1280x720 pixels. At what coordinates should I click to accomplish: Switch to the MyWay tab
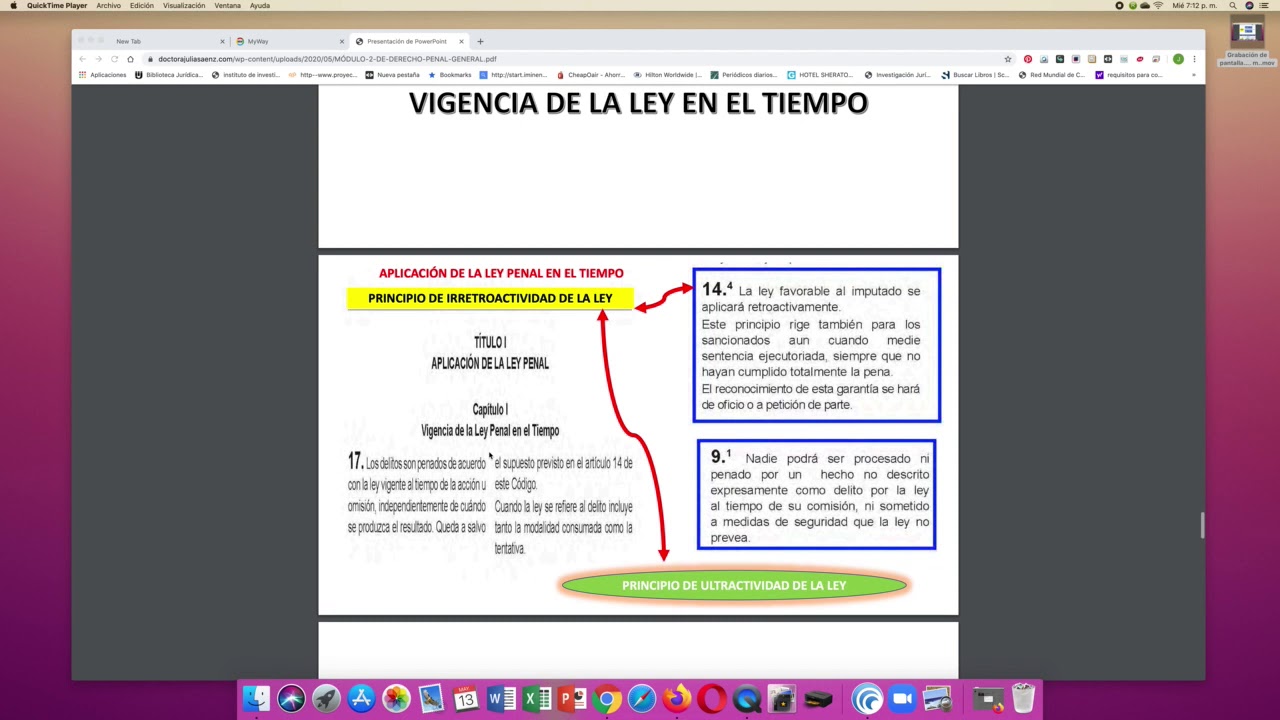coord(288,41)
